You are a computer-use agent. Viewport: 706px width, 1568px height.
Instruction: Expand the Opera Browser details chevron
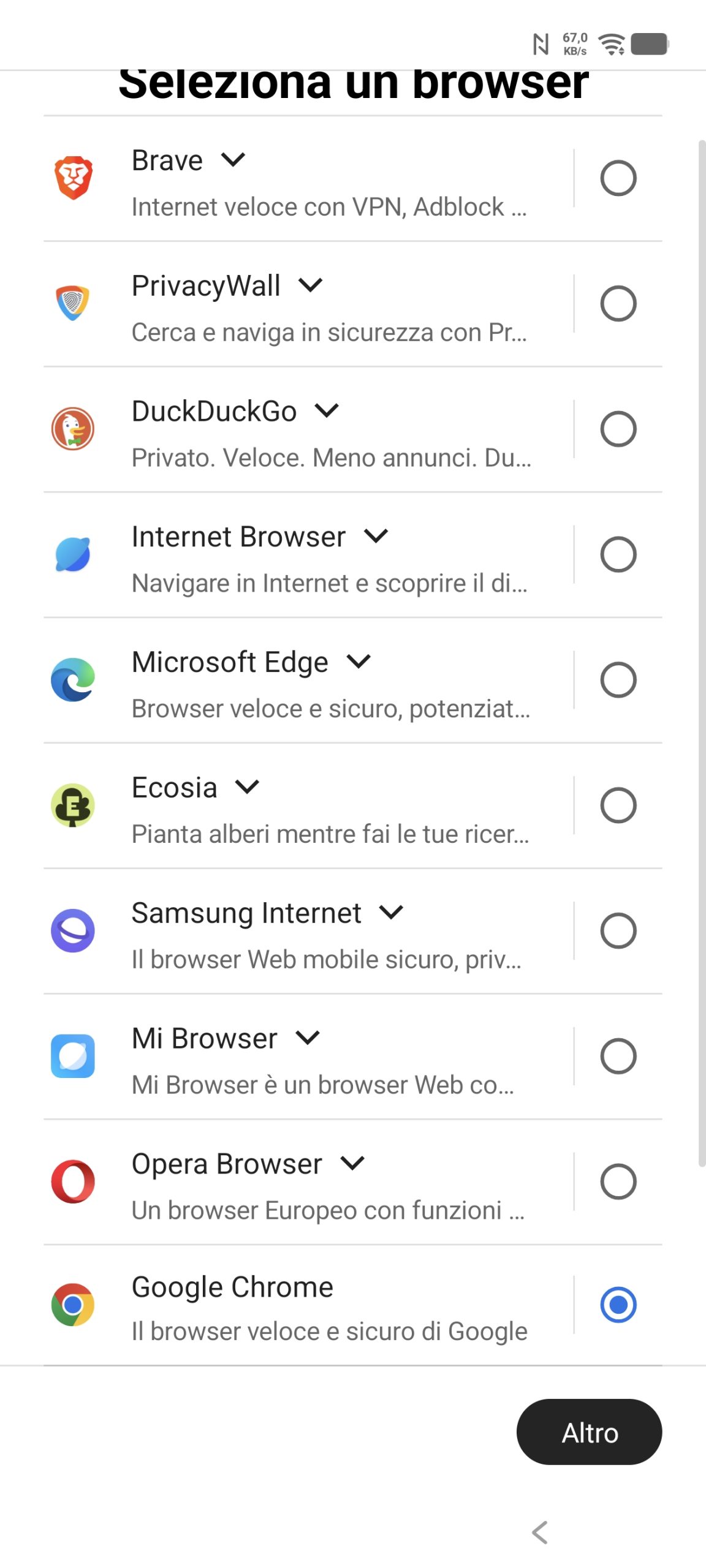point(352,1163)
